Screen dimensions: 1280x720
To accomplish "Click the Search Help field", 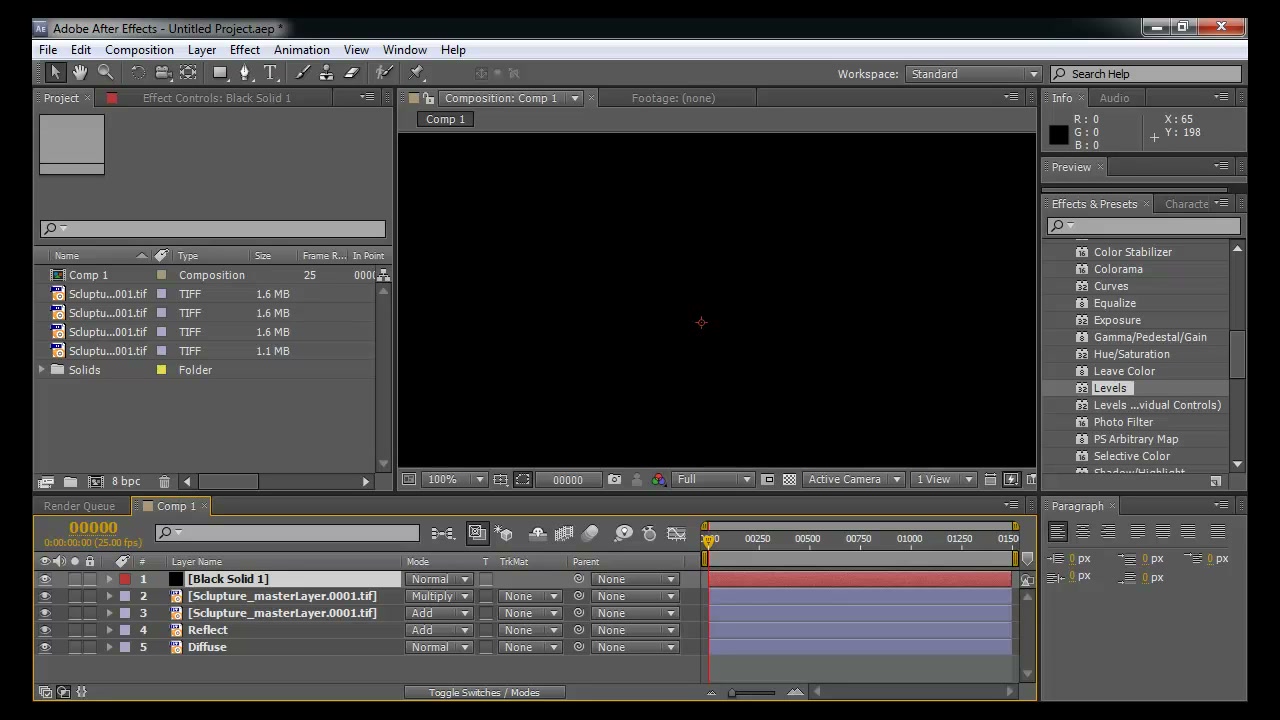I will click(1146, 74).
